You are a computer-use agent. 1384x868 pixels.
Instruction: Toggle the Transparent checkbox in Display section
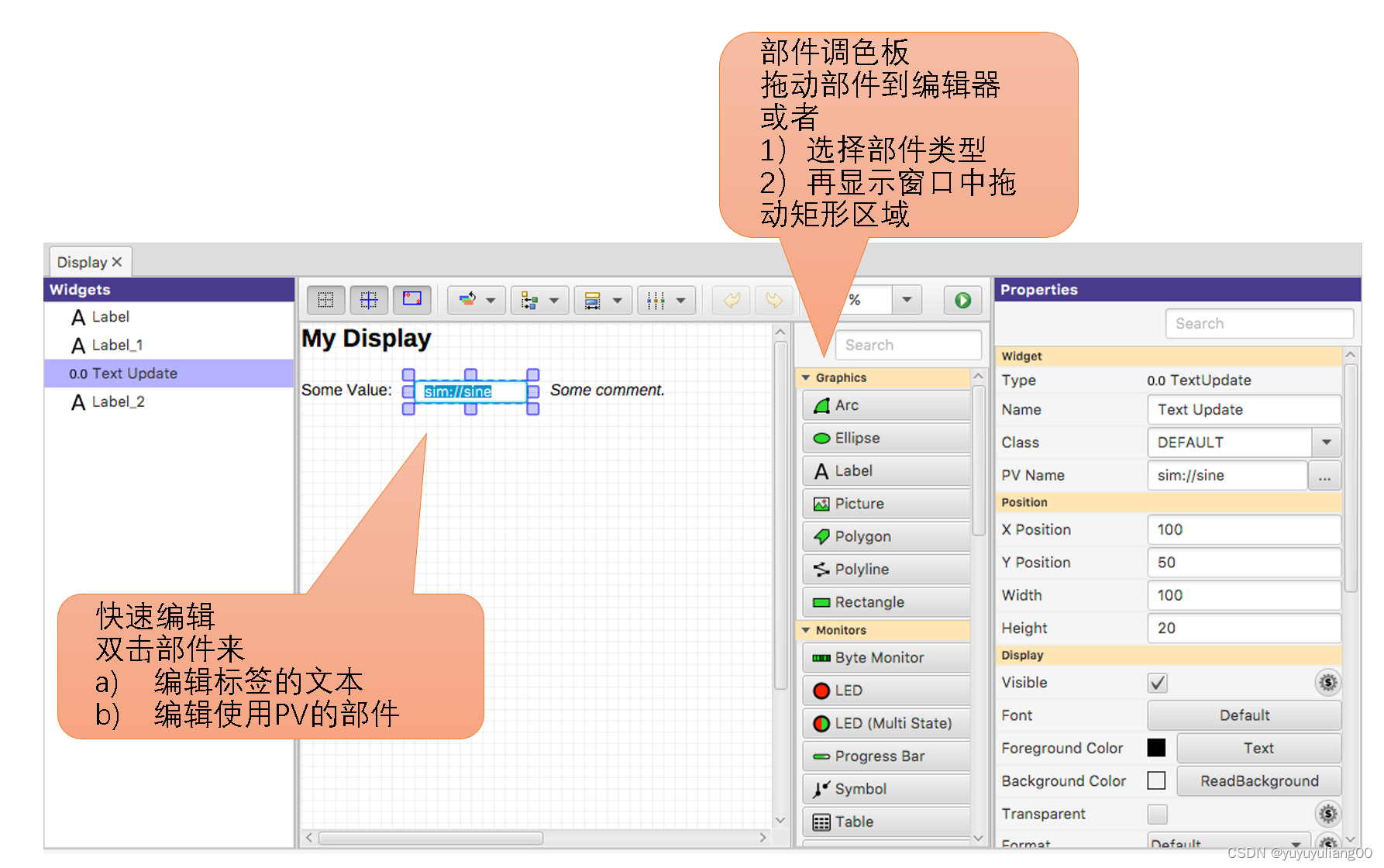pos(1157,814)
